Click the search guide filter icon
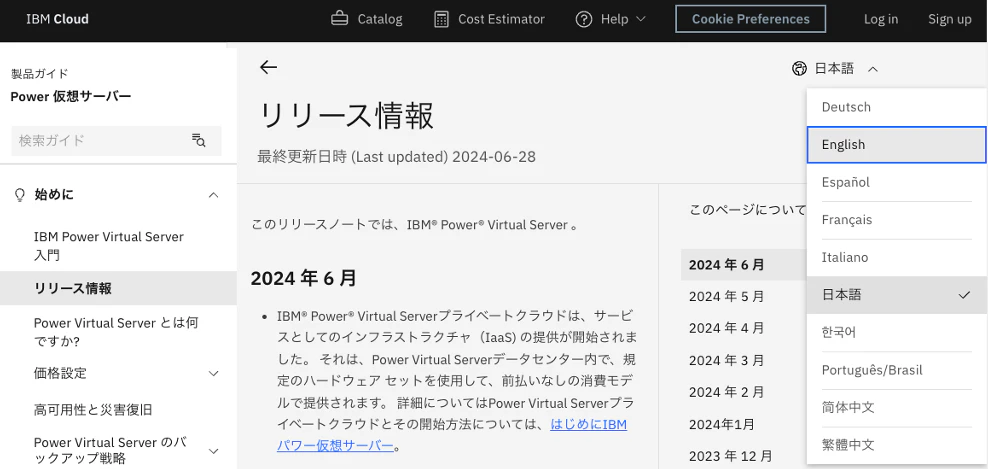988x469 pixels. [198, 140]
